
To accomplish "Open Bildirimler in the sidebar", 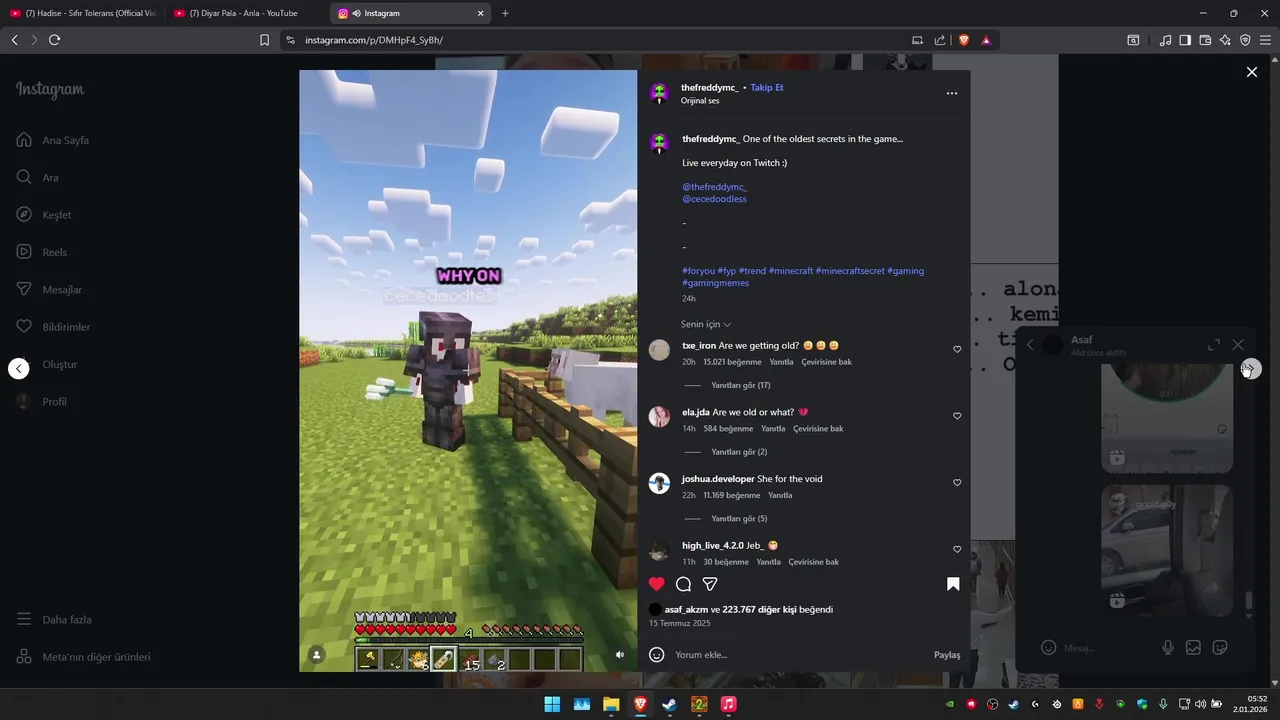I will 53,327.
